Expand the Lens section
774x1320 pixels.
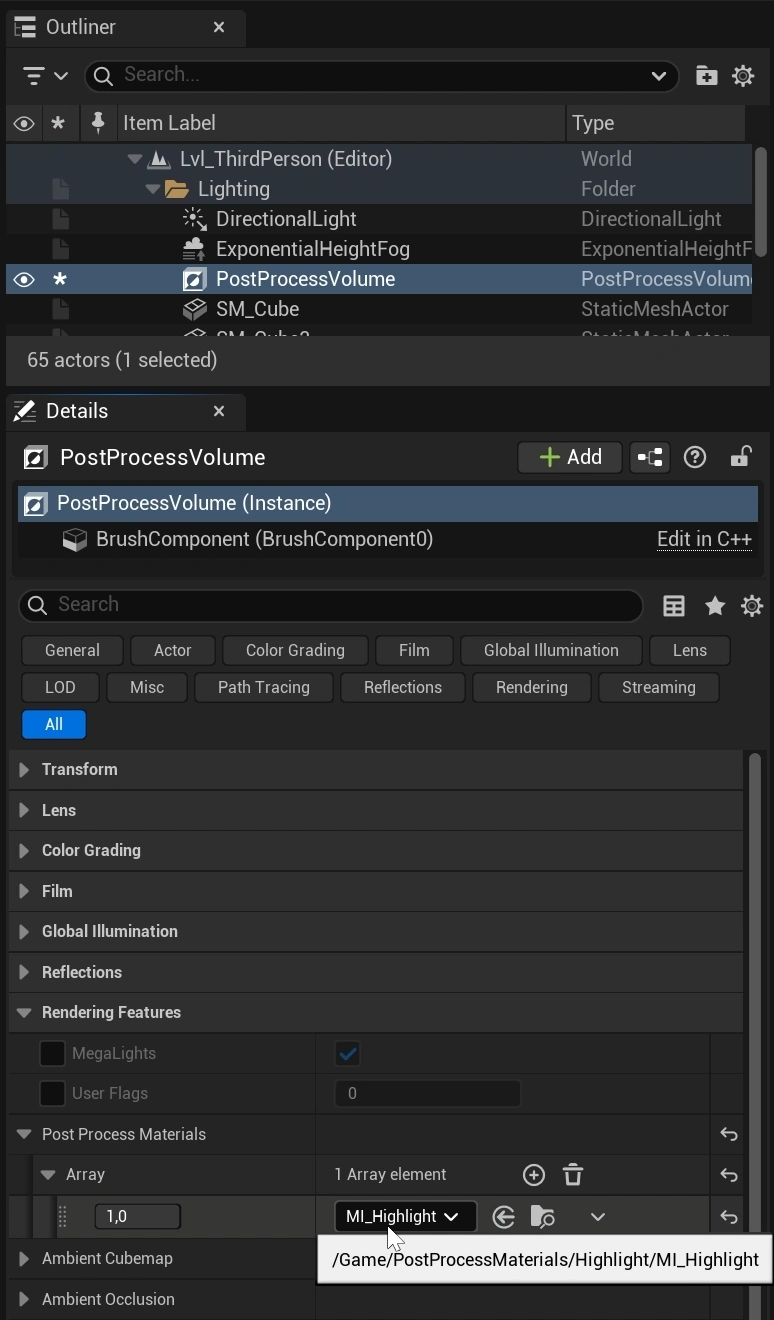point(24,810)
